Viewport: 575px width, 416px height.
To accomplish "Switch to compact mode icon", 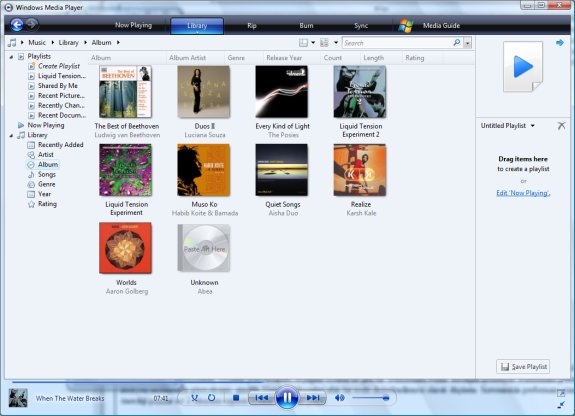I will pyautogui.click(x=561, y=405).
